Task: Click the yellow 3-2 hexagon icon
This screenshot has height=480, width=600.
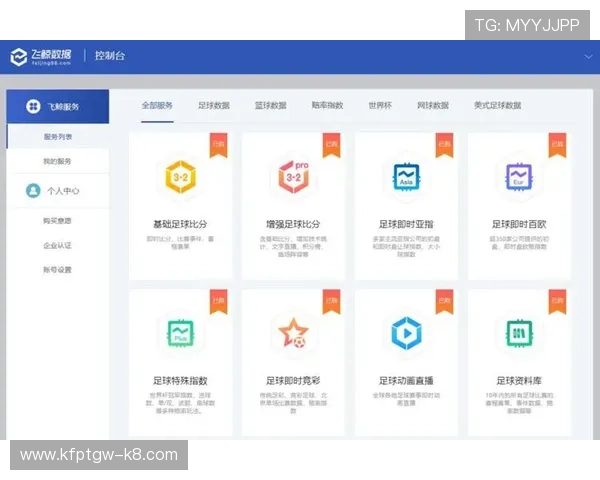Action: [181, 177]
